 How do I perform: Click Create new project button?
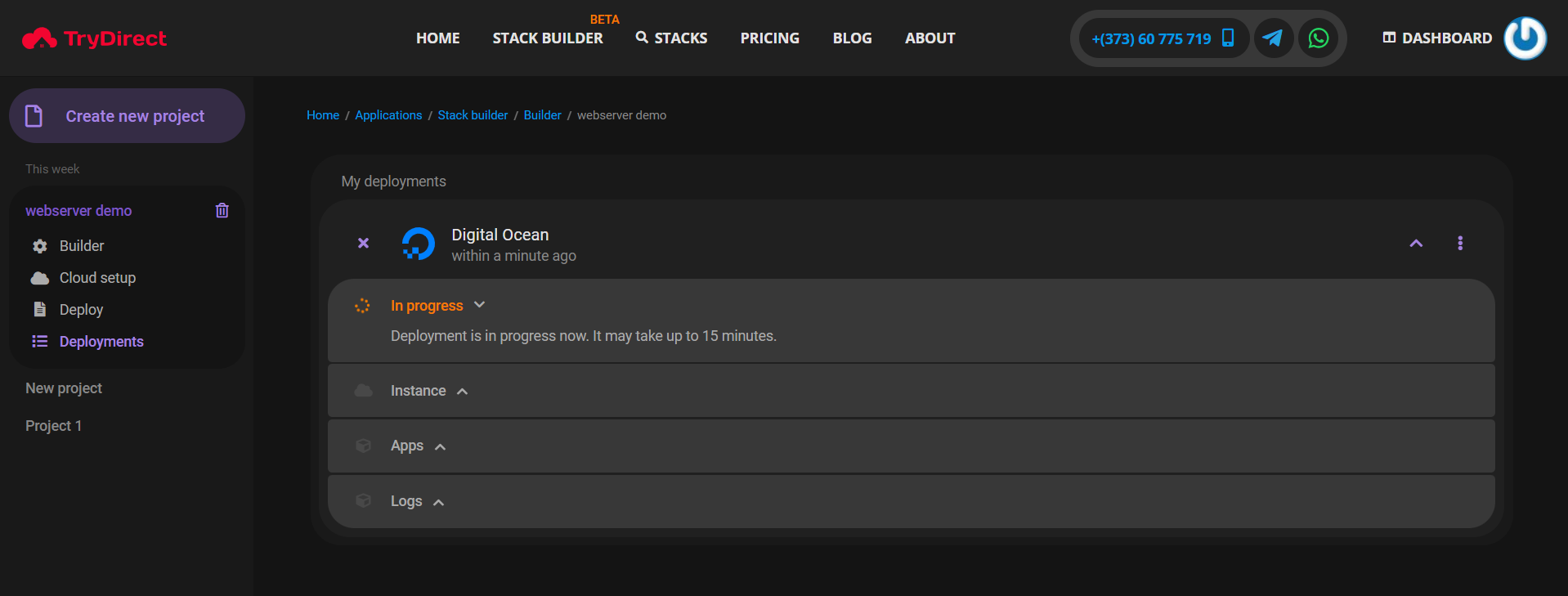pos(127,116)
